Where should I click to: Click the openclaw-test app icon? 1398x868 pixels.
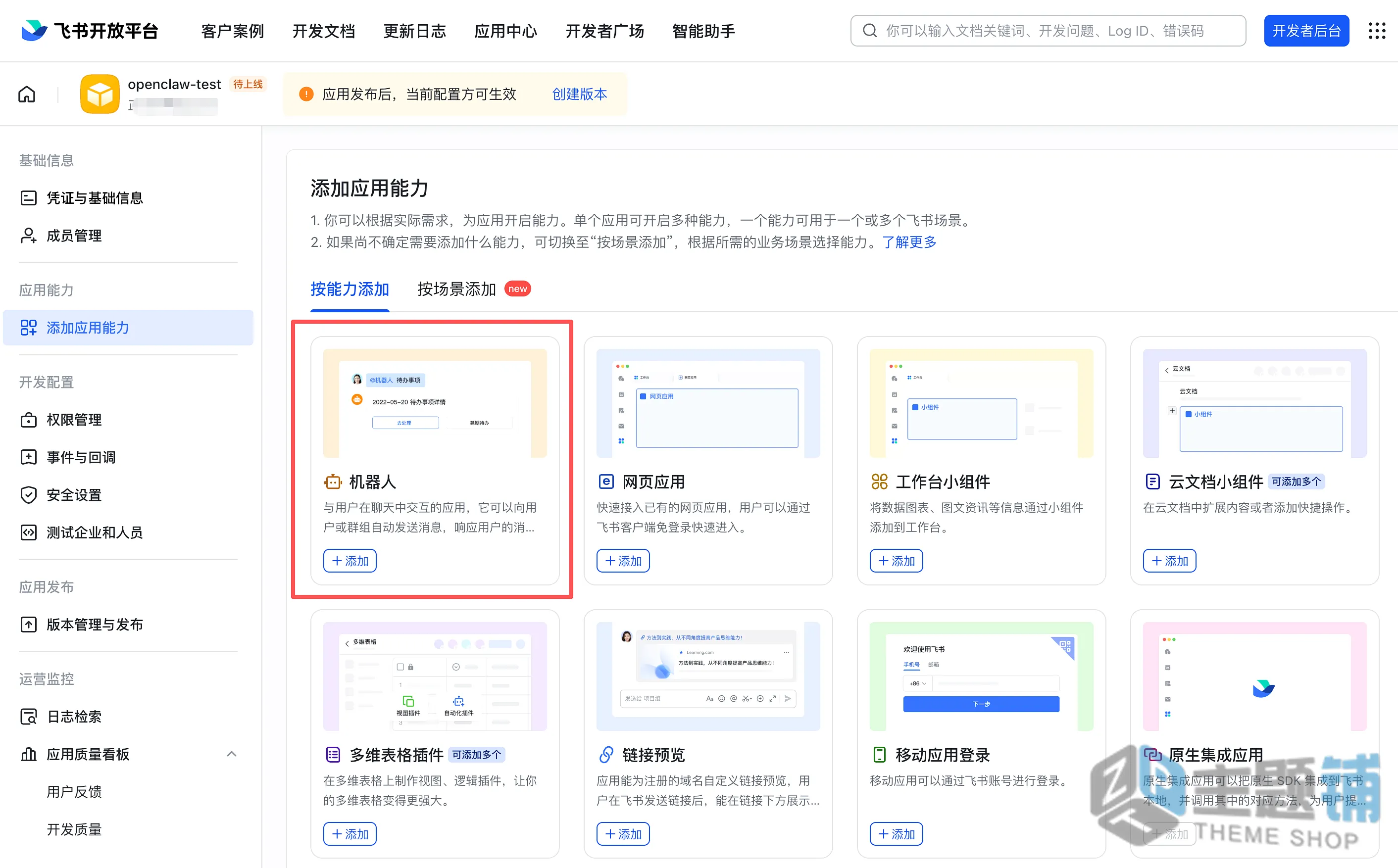point(100,94)
